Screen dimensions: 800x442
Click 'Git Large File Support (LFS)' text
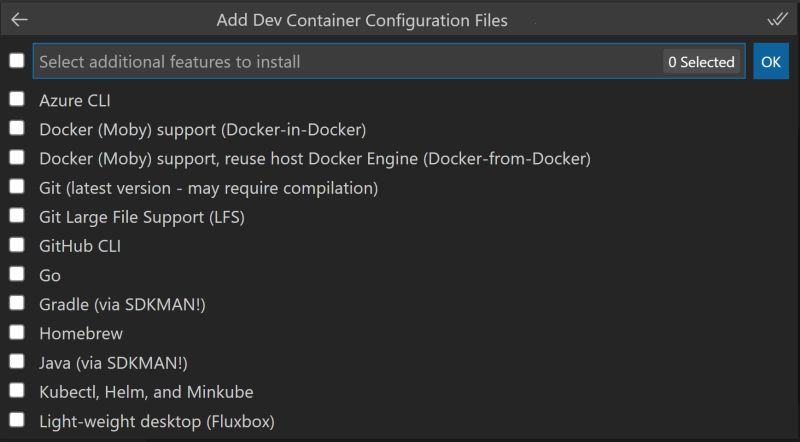click(142, 217)
